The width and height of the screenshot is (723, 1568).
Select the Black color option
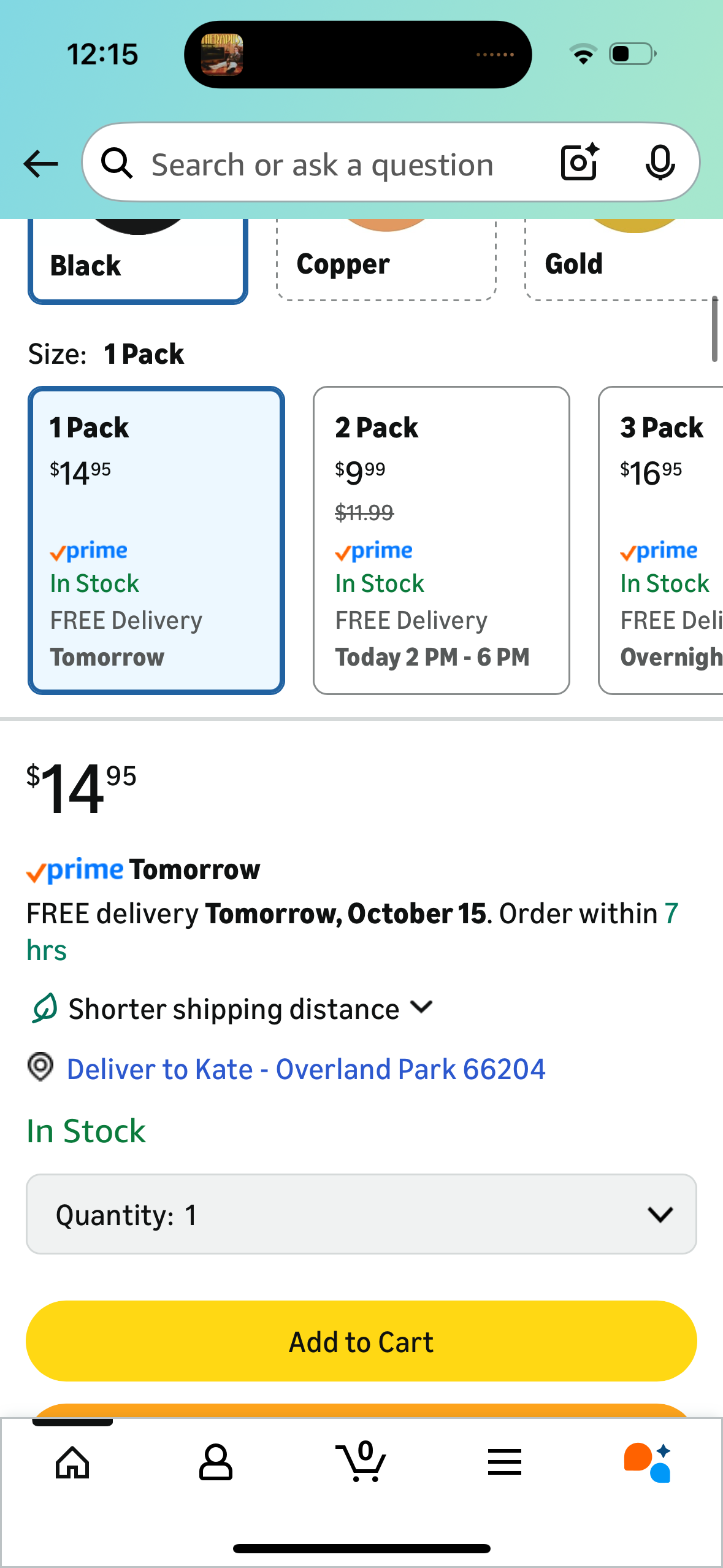tap(138, 263)
